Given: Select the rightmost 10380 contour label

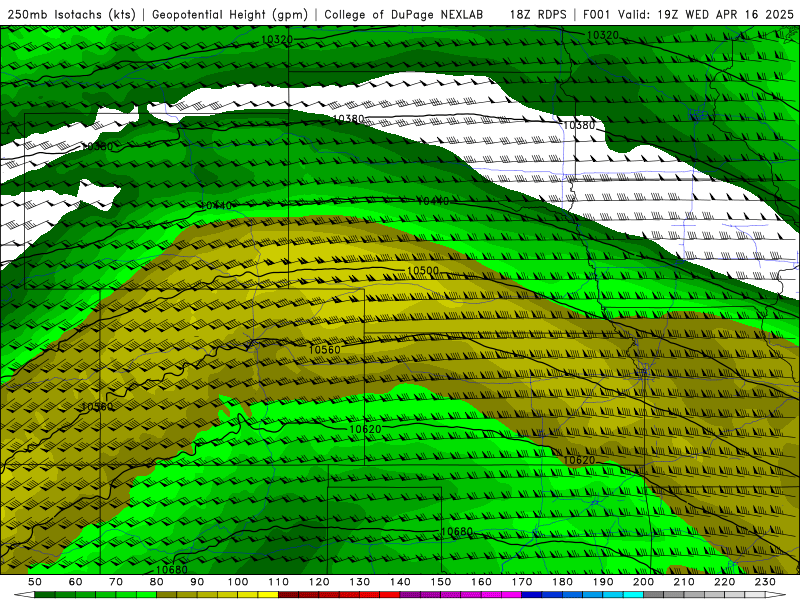Looking at the screenshot, I should click(579, 125).
